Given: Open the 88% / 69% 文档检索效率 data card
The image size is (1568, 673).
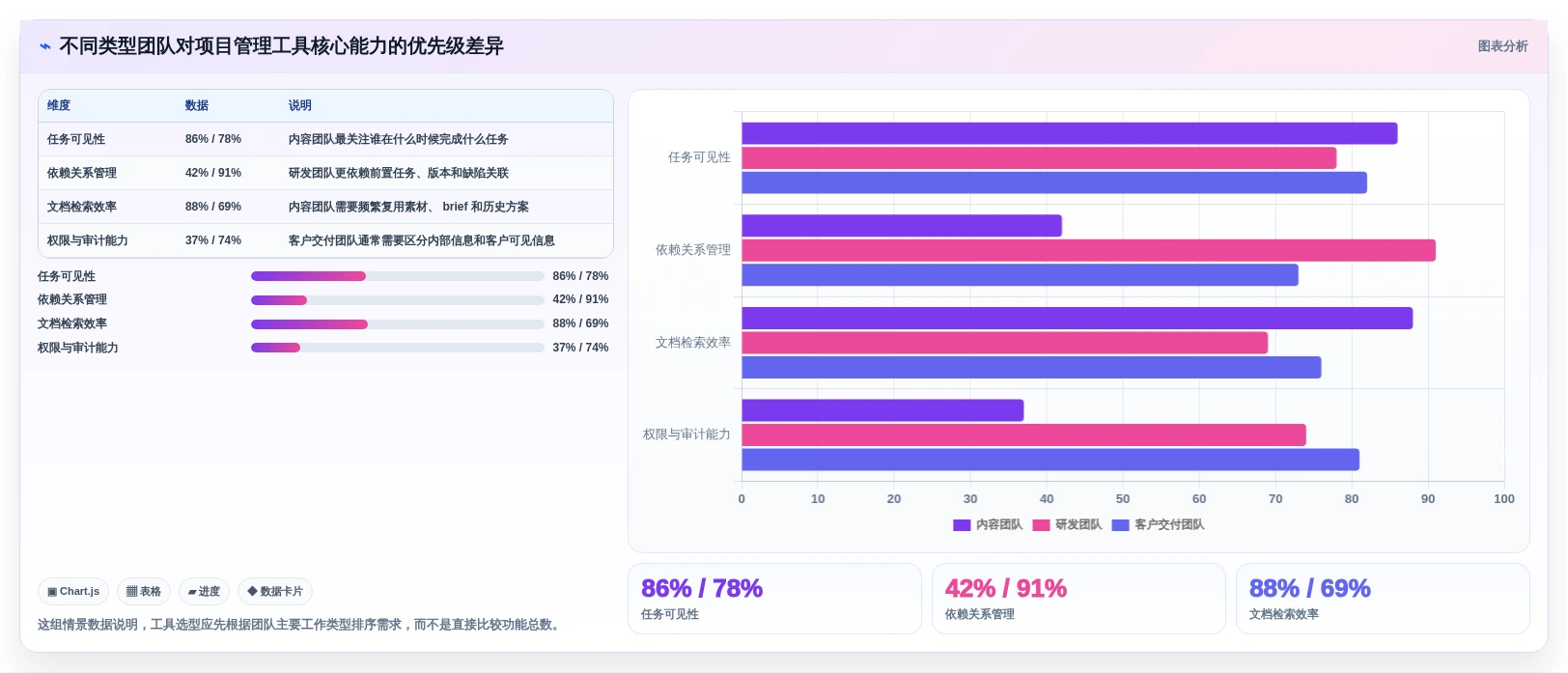Looking at the screenshot, I should coord(1383,599).
